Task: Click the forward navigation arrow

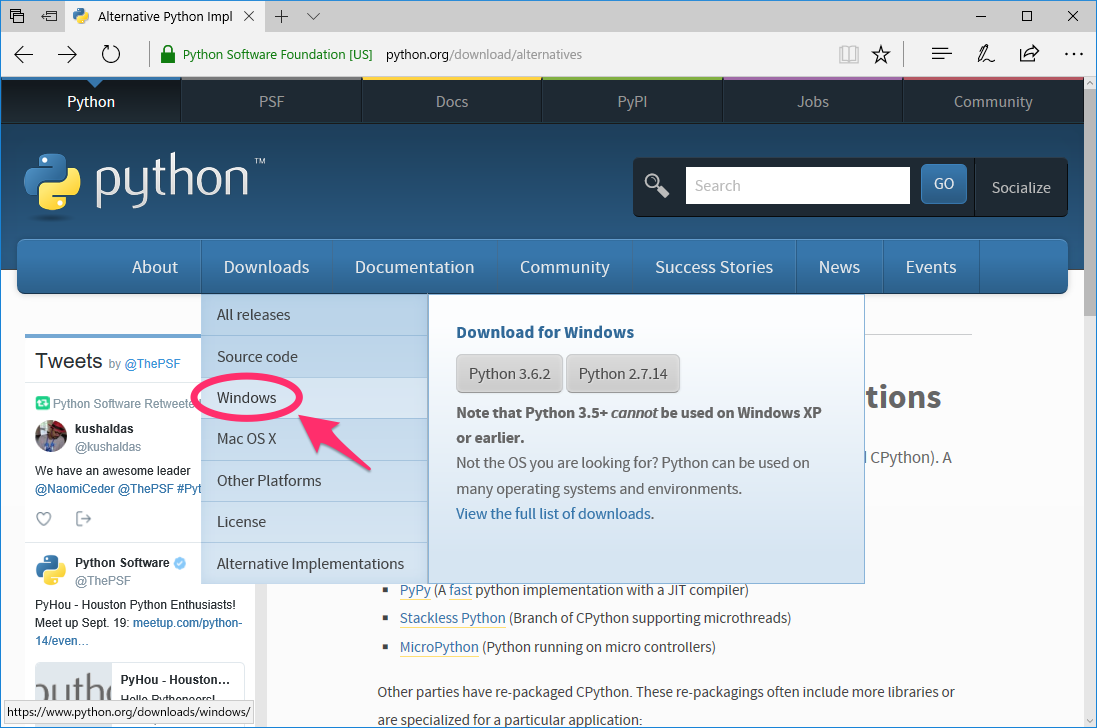Action: coord(67,54)
